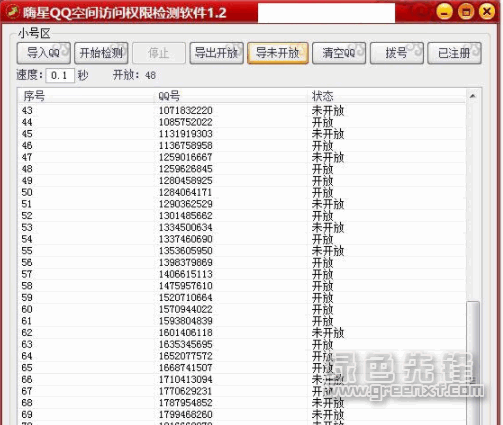Viewport: 503px width, 425px height.
Task: Select row with QQ 1601406118
Action: [242, 333]
